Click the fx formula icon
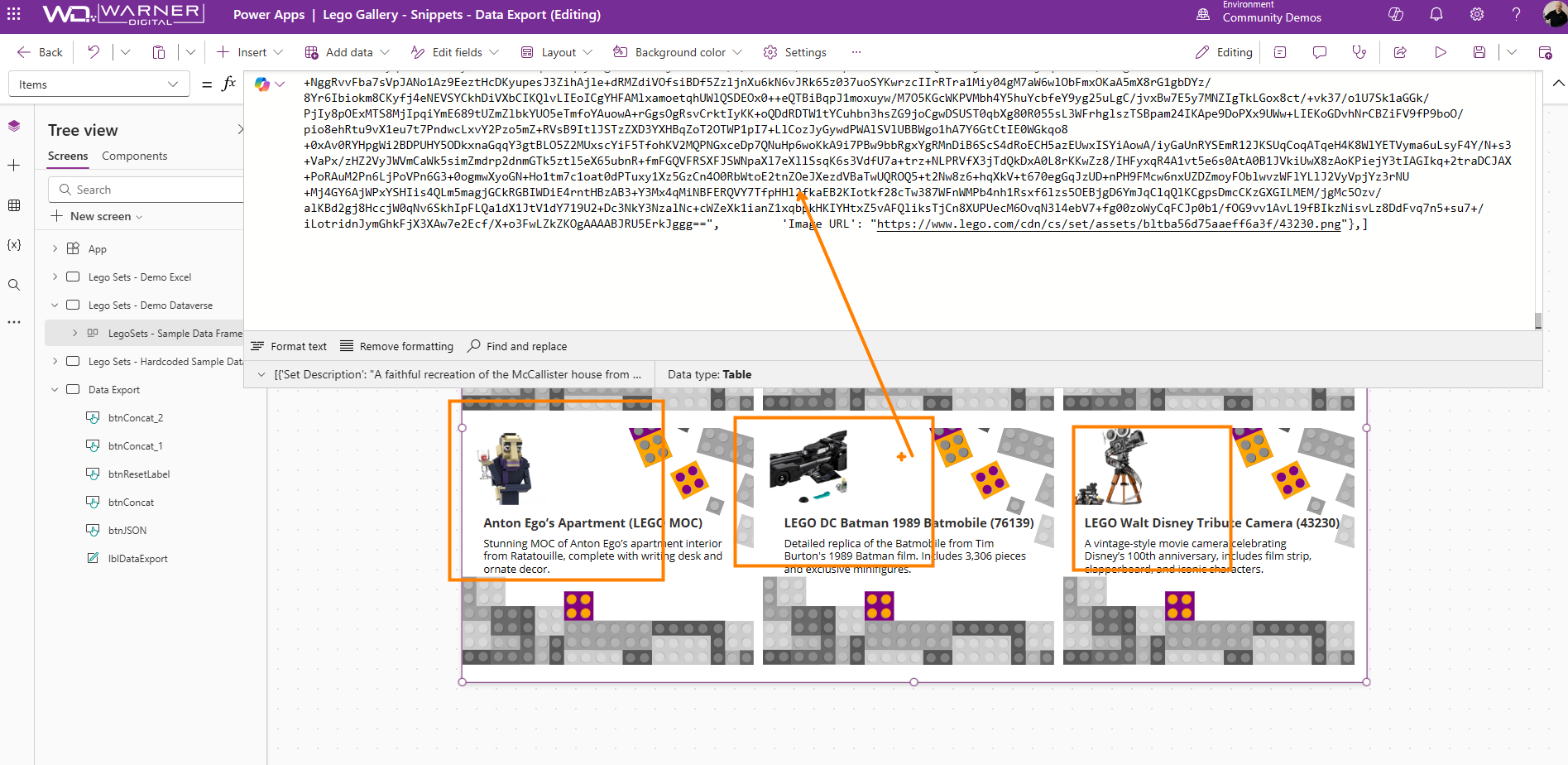This screenshot has height=765, width=1568. pos(229,84)
